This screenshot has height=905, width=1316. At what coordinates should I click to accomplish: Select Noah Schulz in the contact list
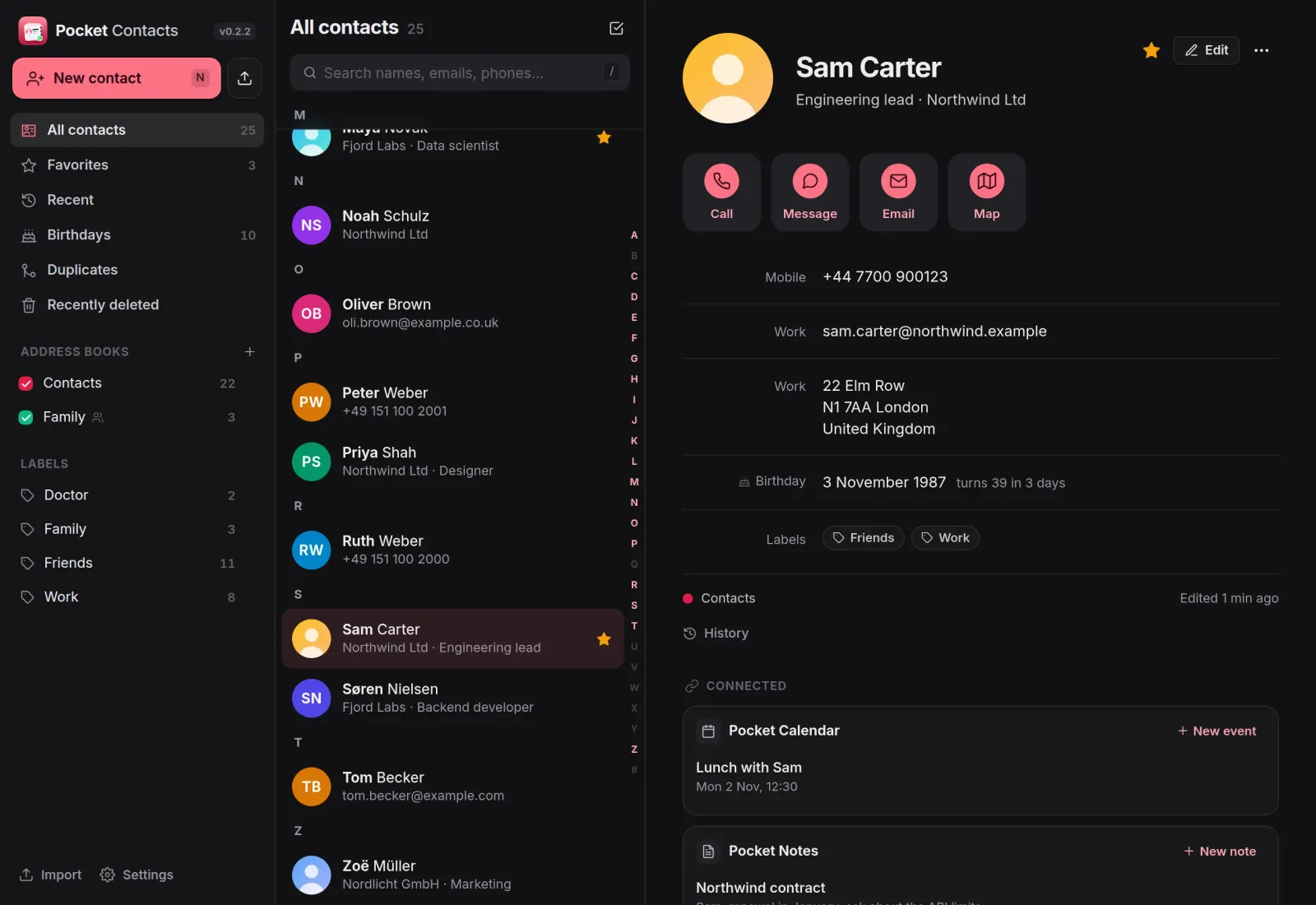[452, 225]
